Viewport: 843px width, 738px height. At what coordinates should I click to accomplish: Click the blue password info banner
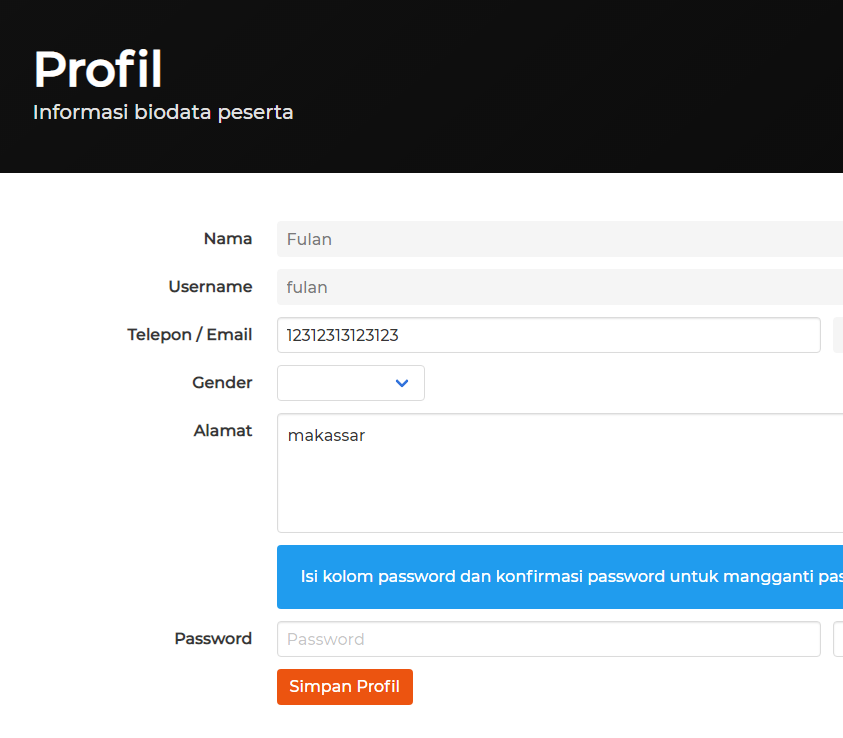point(560,577)
